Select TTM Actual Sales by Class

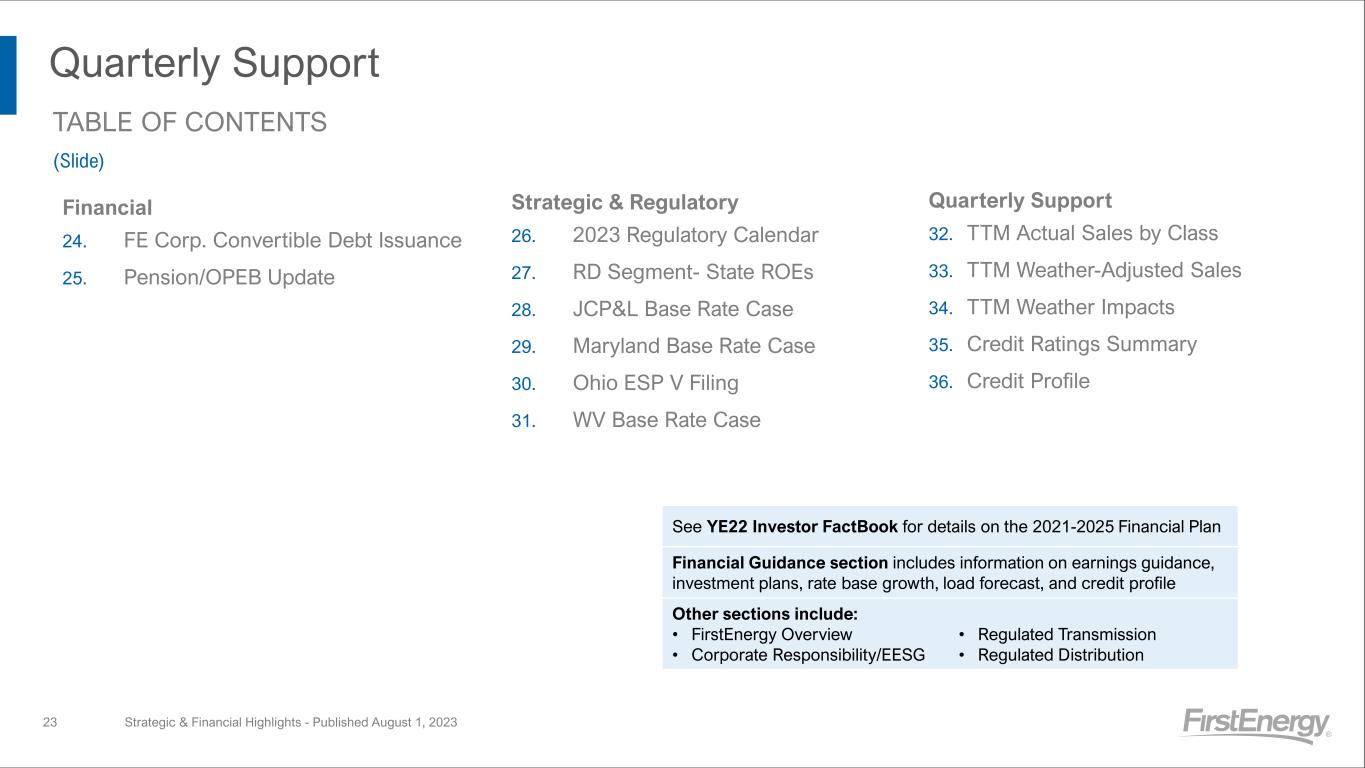tap(1092, 234)
